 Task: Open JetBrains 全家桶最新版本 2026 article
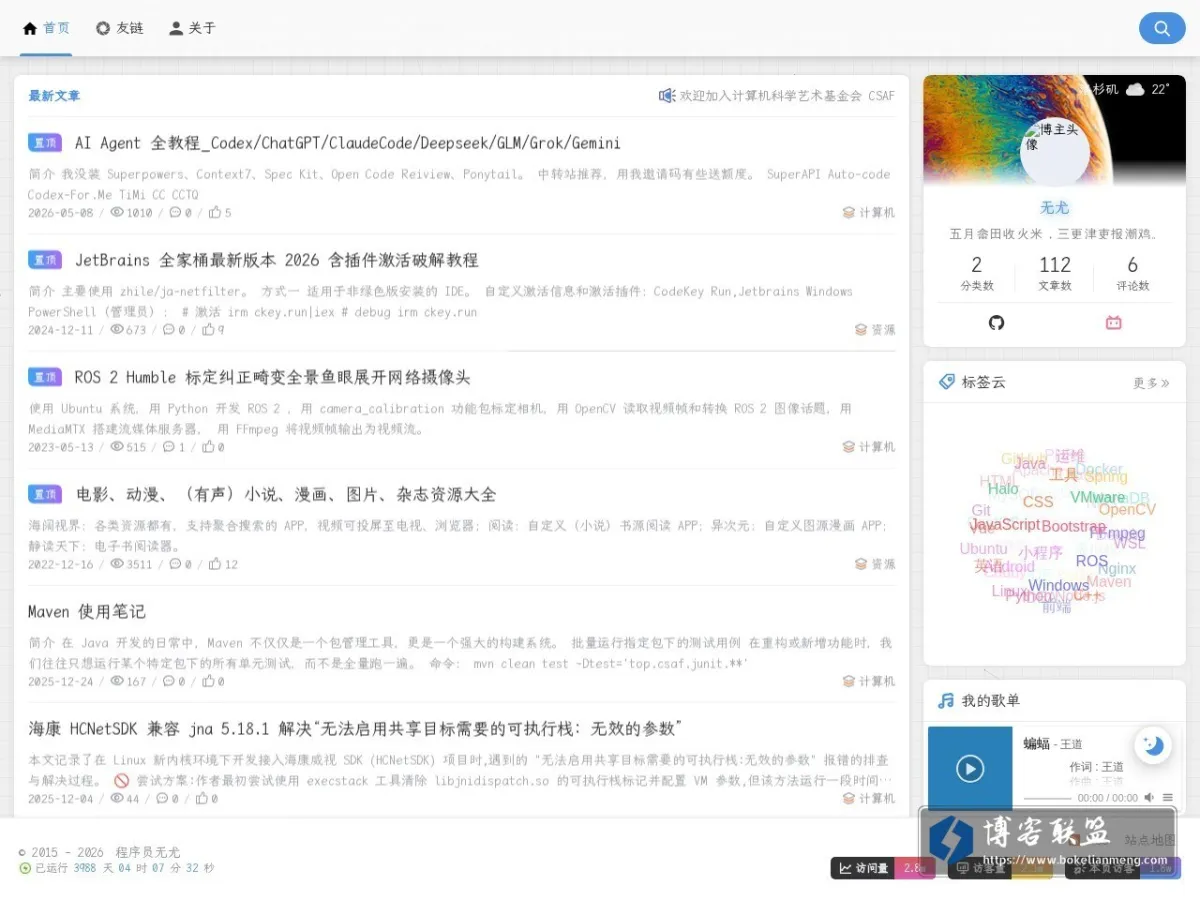[276, 260]
